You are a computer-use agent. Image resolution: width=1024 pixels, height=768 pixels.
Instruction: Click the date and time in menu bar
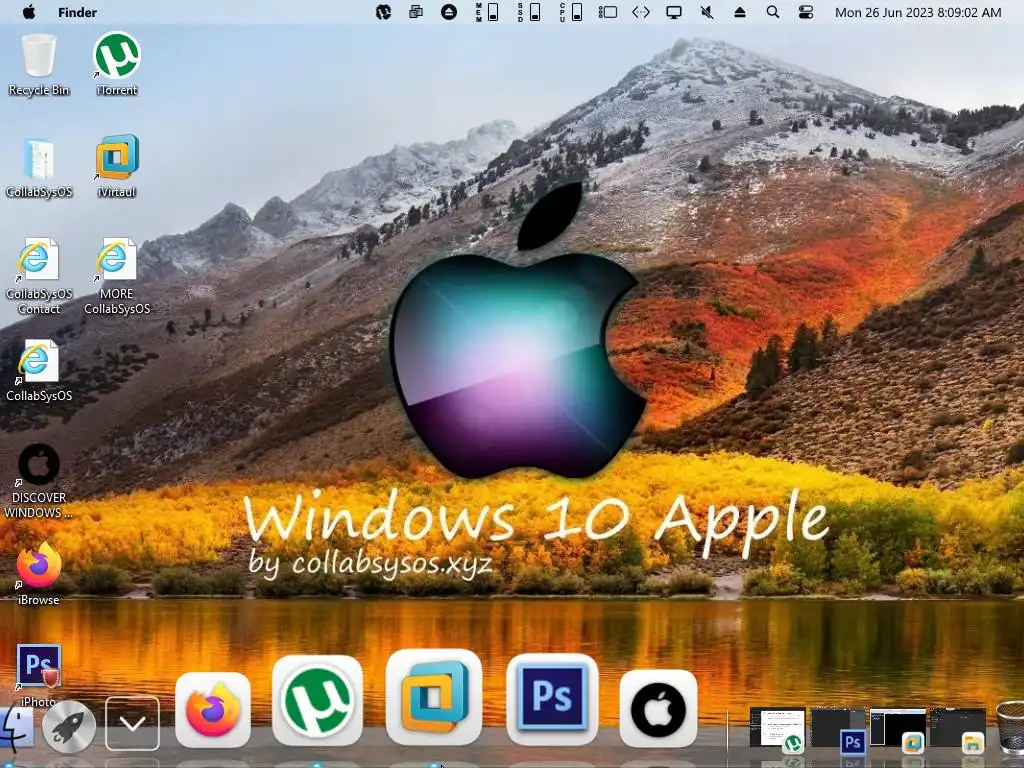click(918, 12)
